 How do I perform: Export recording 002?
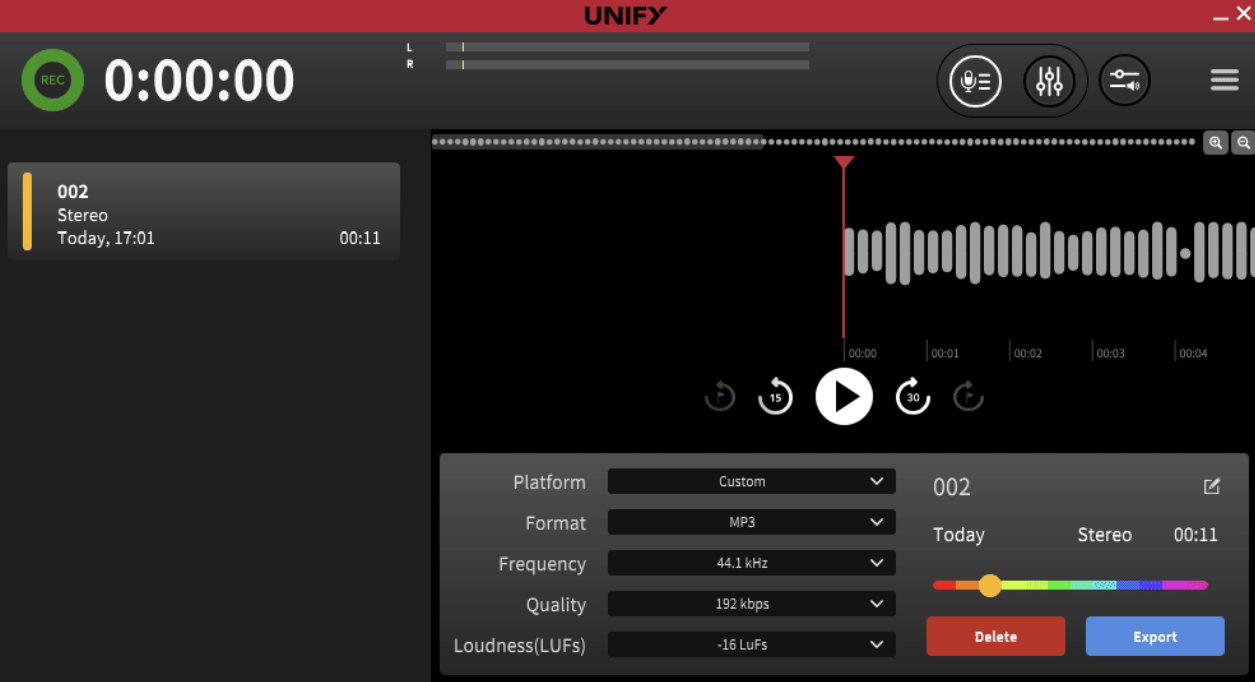pyautogui.click(x=1154, y=636)
